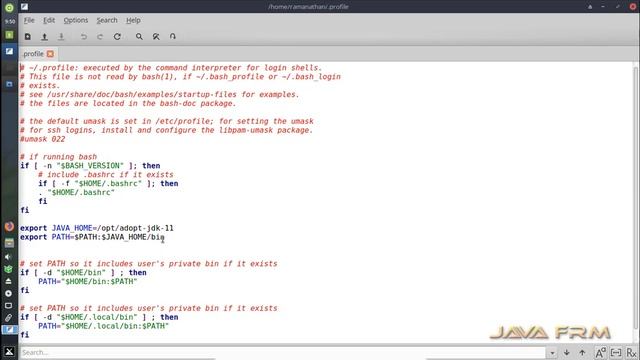Image resolution: width=640 pixels, height=360 pixels.
Task: Click the green workspace icon under the clock
Action: (x=9, y=35)
